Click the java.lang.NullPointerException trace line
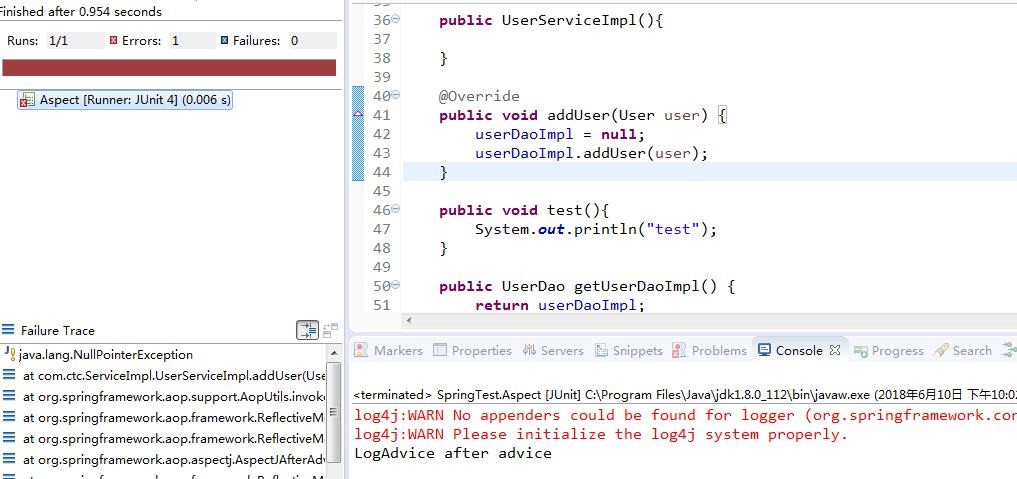Screen dimensions: 1017x479 click(106, 355)
